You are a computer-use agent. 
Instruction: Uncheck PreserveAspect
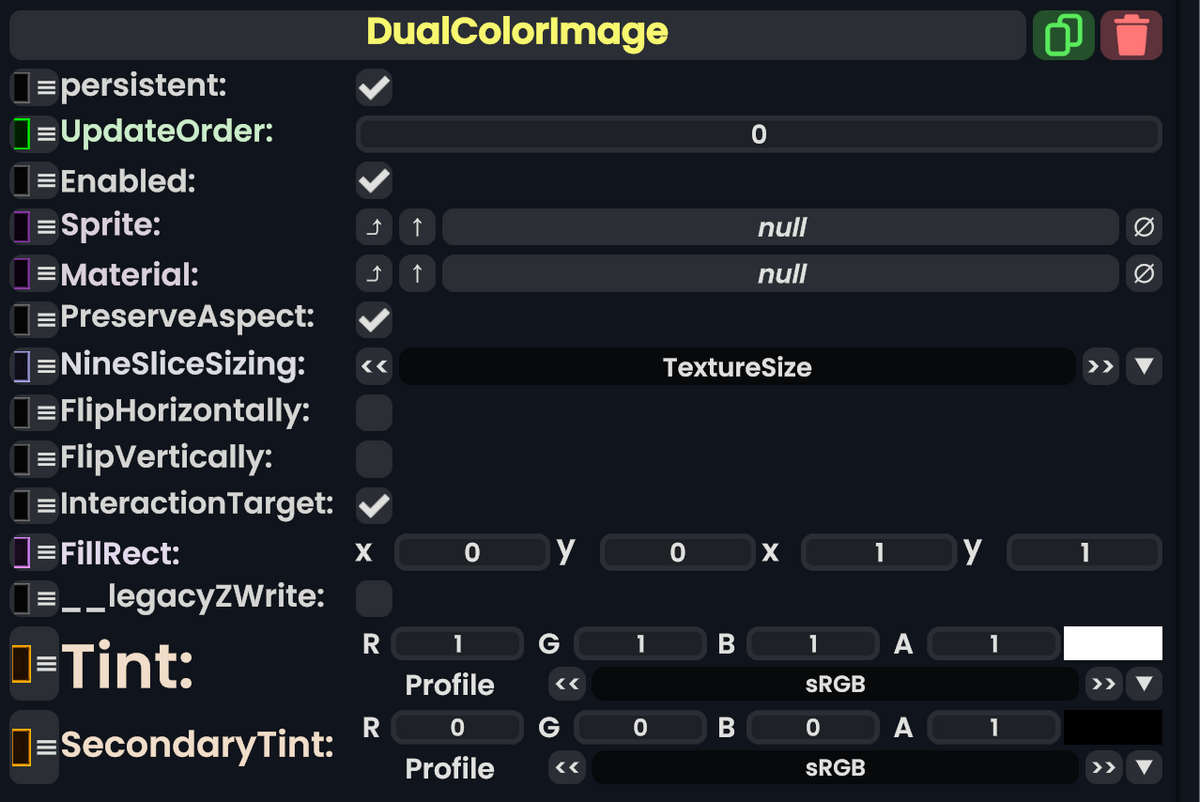point(373,319)
